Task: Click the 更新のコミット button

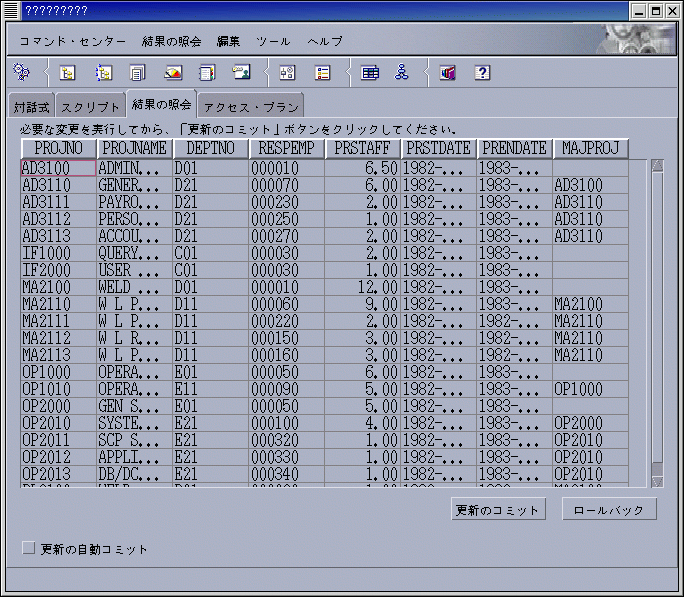Action: pyautogui.click(x=498, y=509)
